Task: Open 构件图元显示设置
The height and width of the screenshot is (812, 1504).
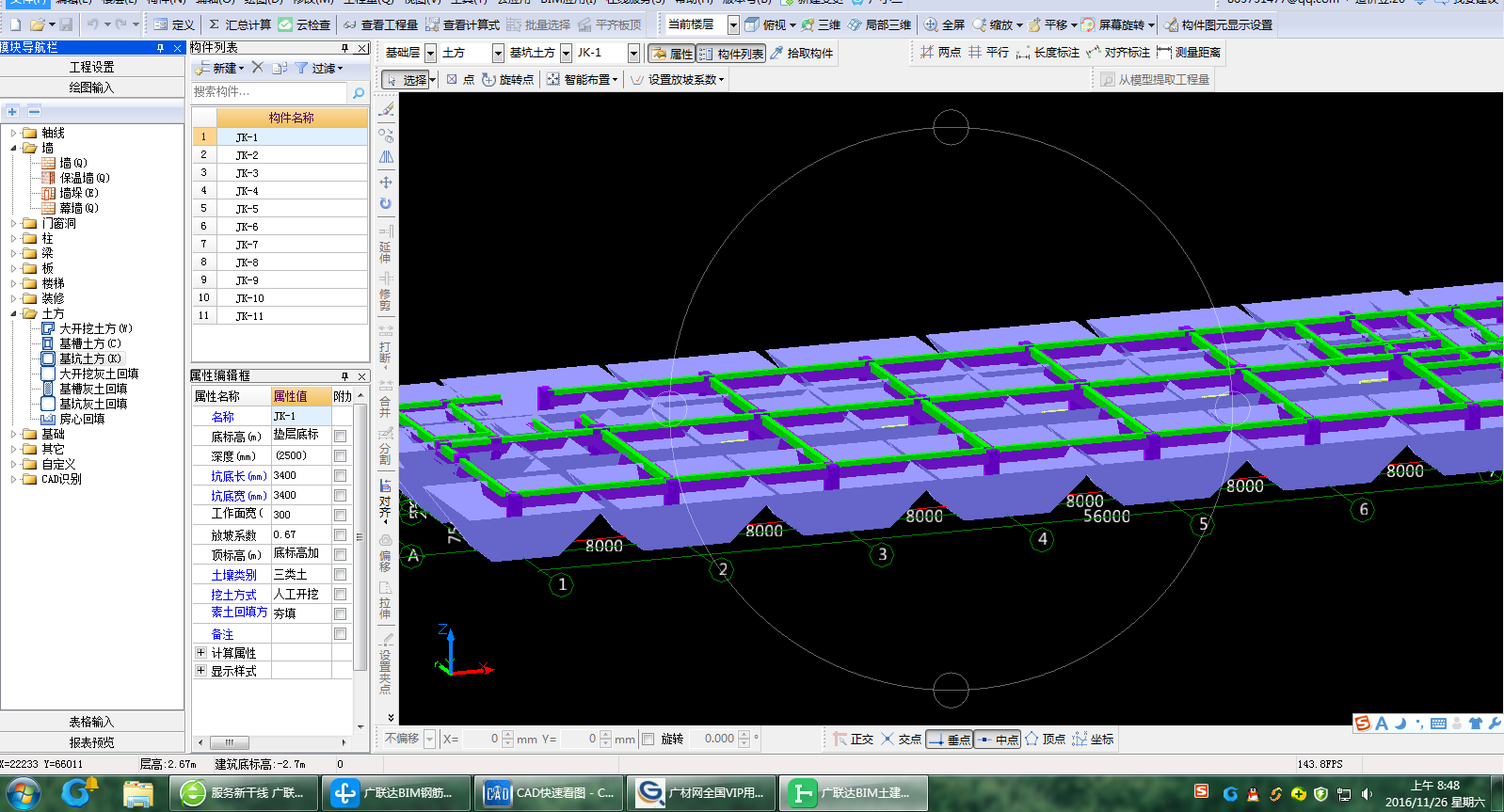Action: (x=1218, y=24)
